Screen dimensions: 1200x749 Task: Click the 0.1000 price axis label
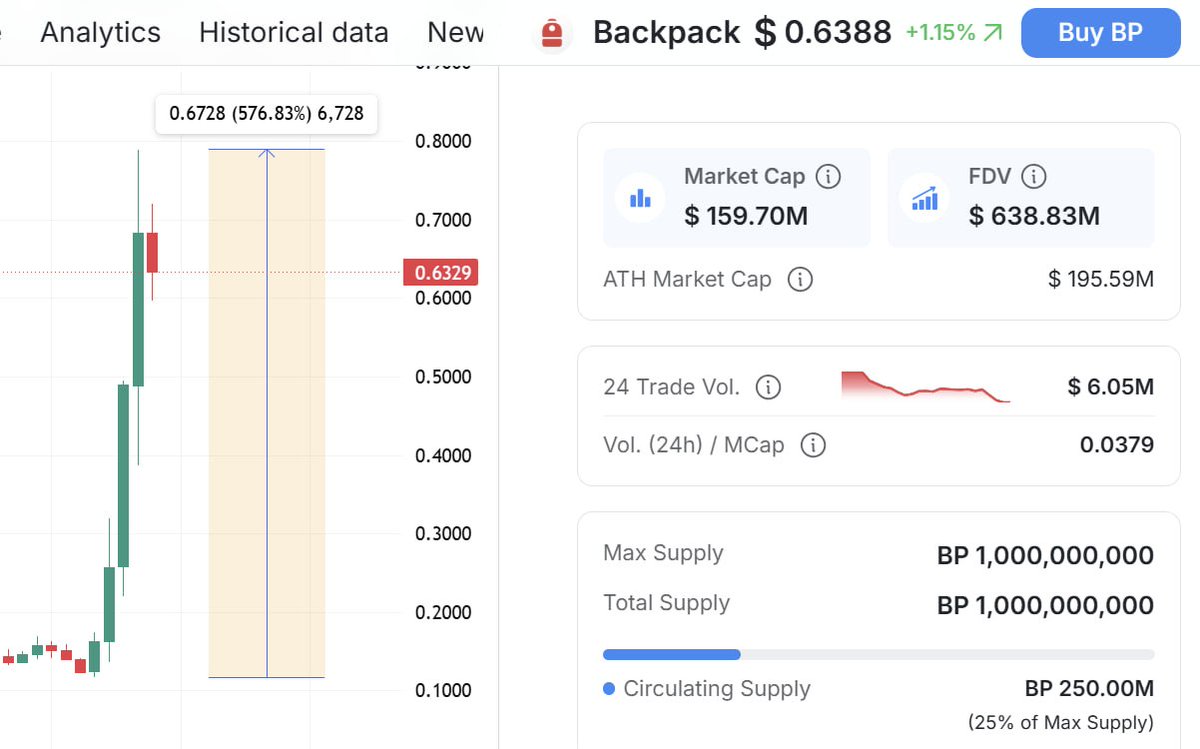443,691
